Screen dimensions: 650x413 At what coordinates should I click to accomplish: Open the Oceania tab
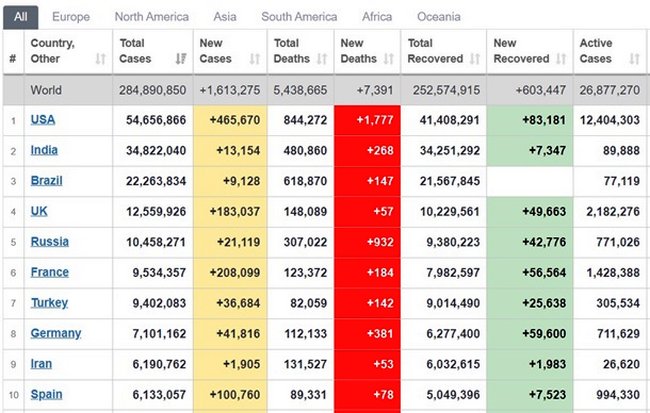click(438, 17)
